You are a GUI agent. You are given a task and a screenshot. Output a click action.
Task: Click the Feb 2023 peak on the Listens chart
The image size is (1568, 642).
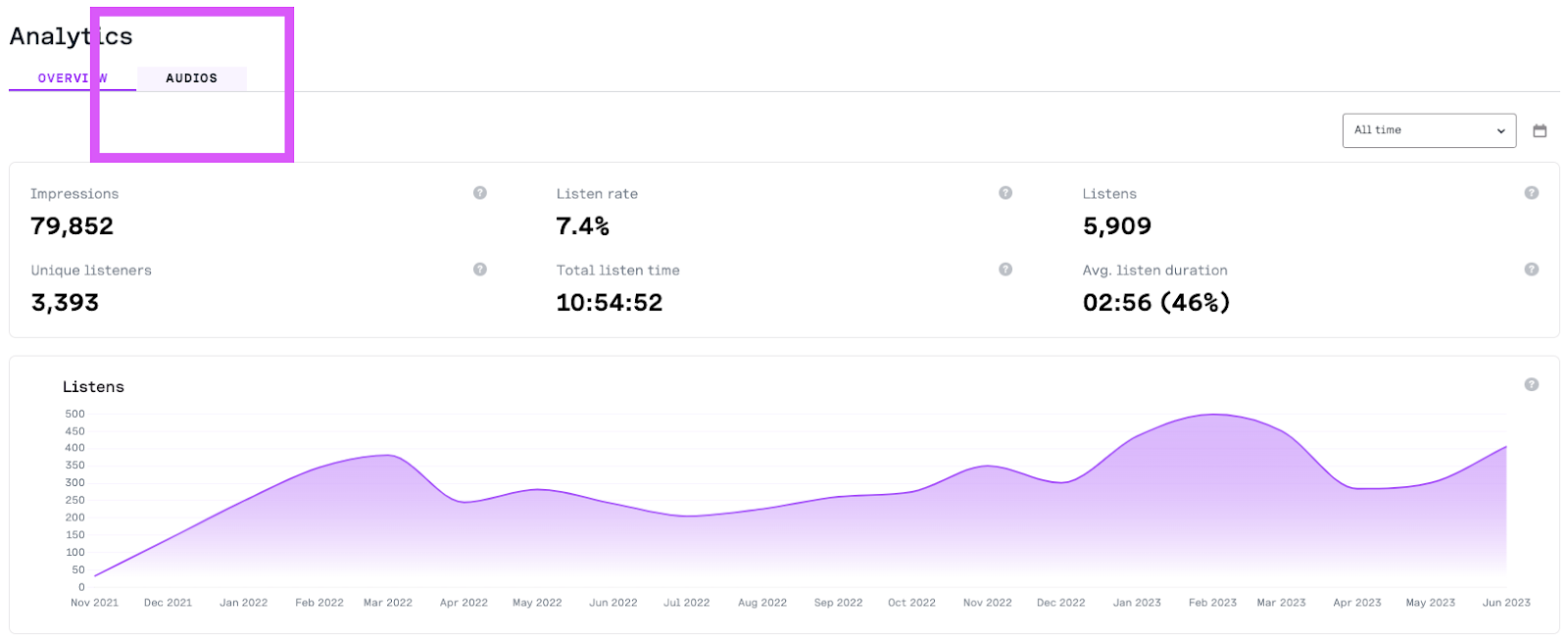1213,415
